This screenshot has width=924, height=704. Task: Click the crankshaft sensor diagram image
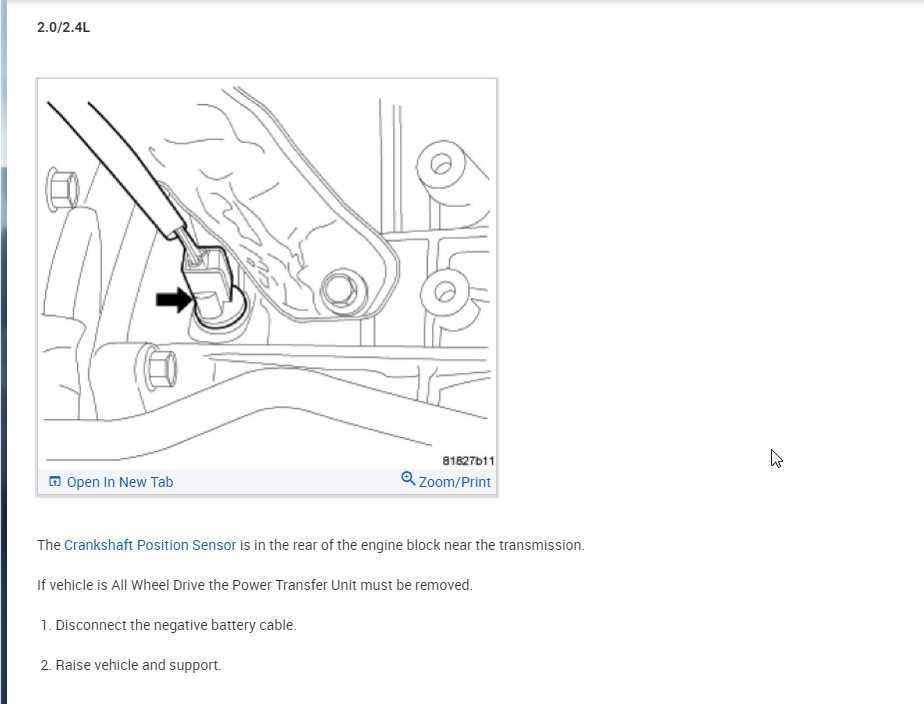pyautogui.click(x=267, y=274)
